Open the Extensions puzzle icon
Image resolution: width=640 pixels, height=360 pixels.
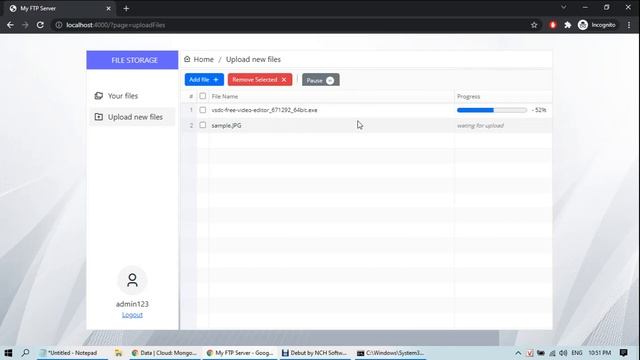tap(567, 25)
